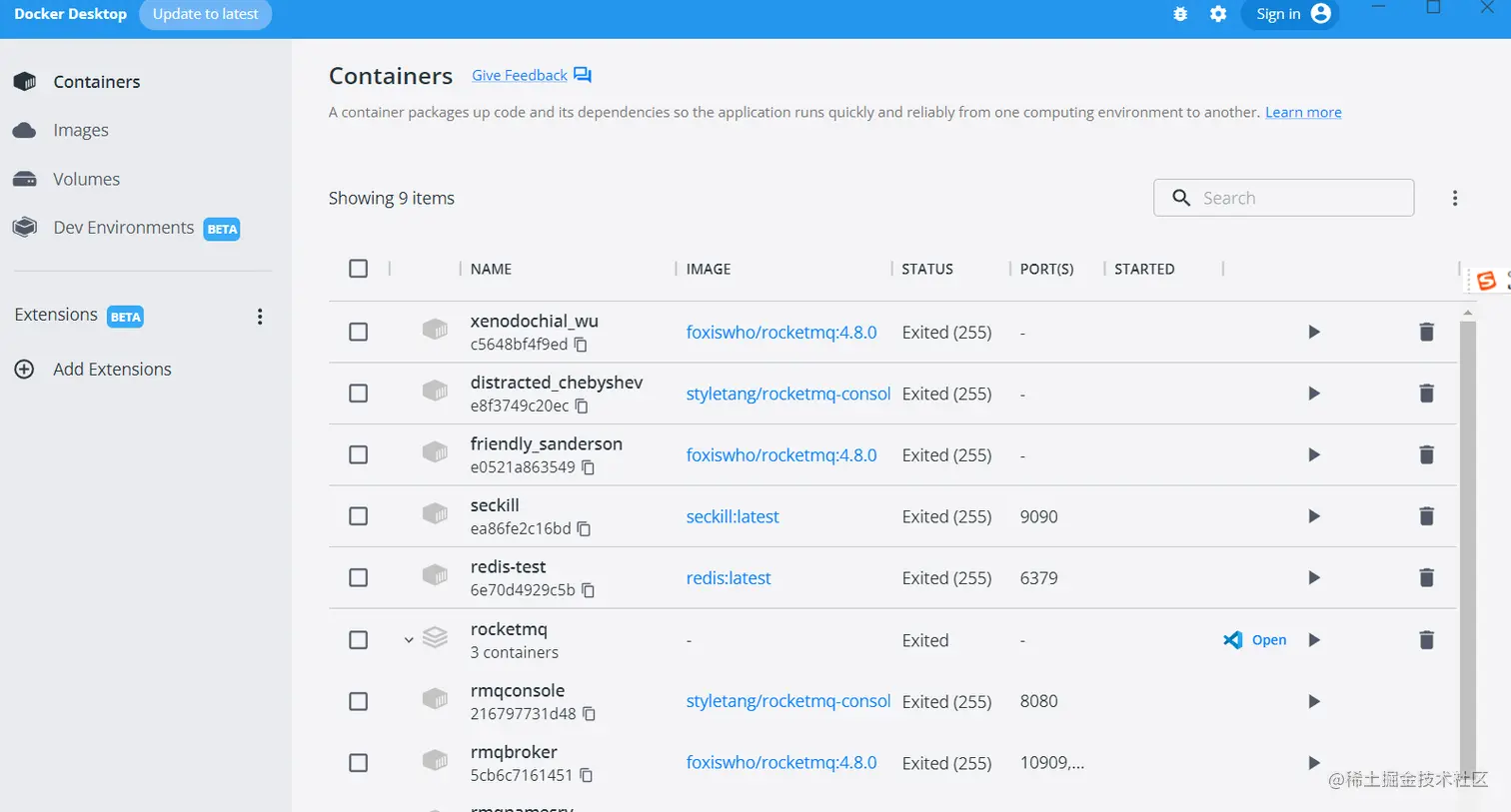Check the redis-test container checkbox

click(x=359, y=577)
